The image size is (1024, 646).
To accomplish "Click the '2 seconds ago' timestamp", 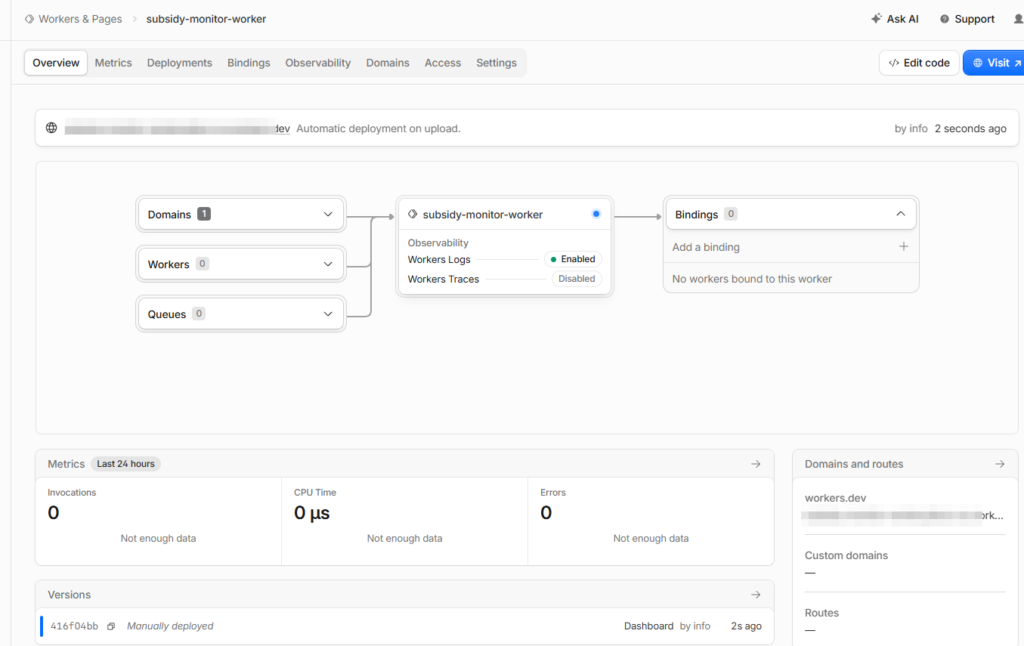I will coord(970,129).
